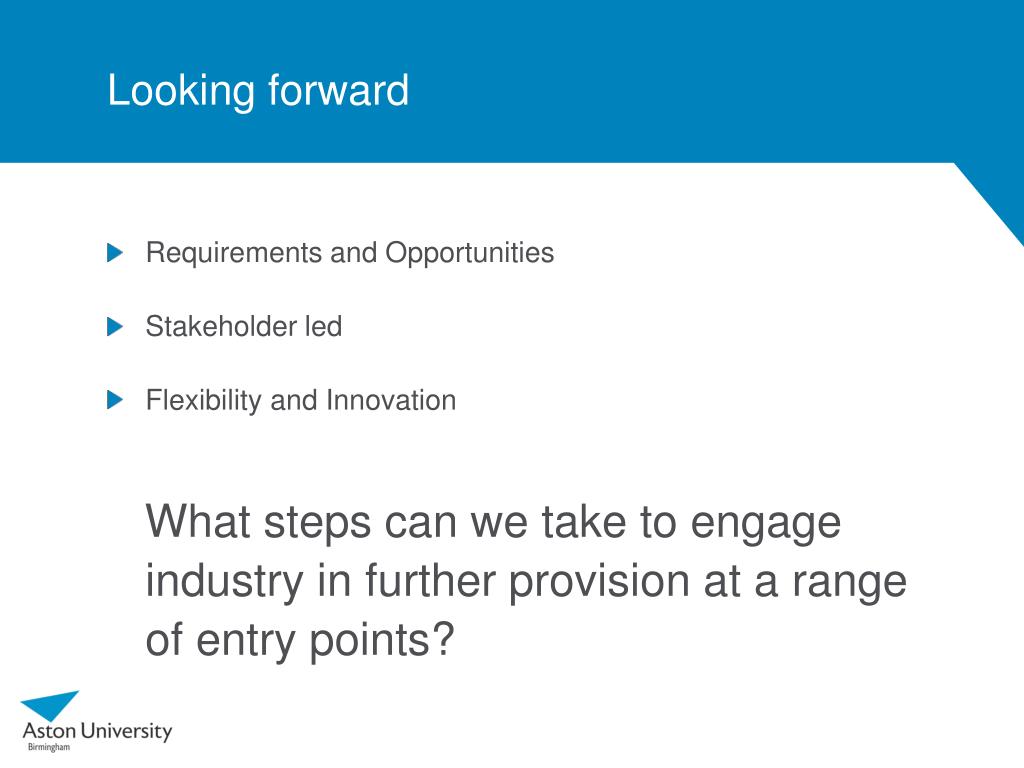Click the word 'Innovation' in third bullet

click(391, 400)
